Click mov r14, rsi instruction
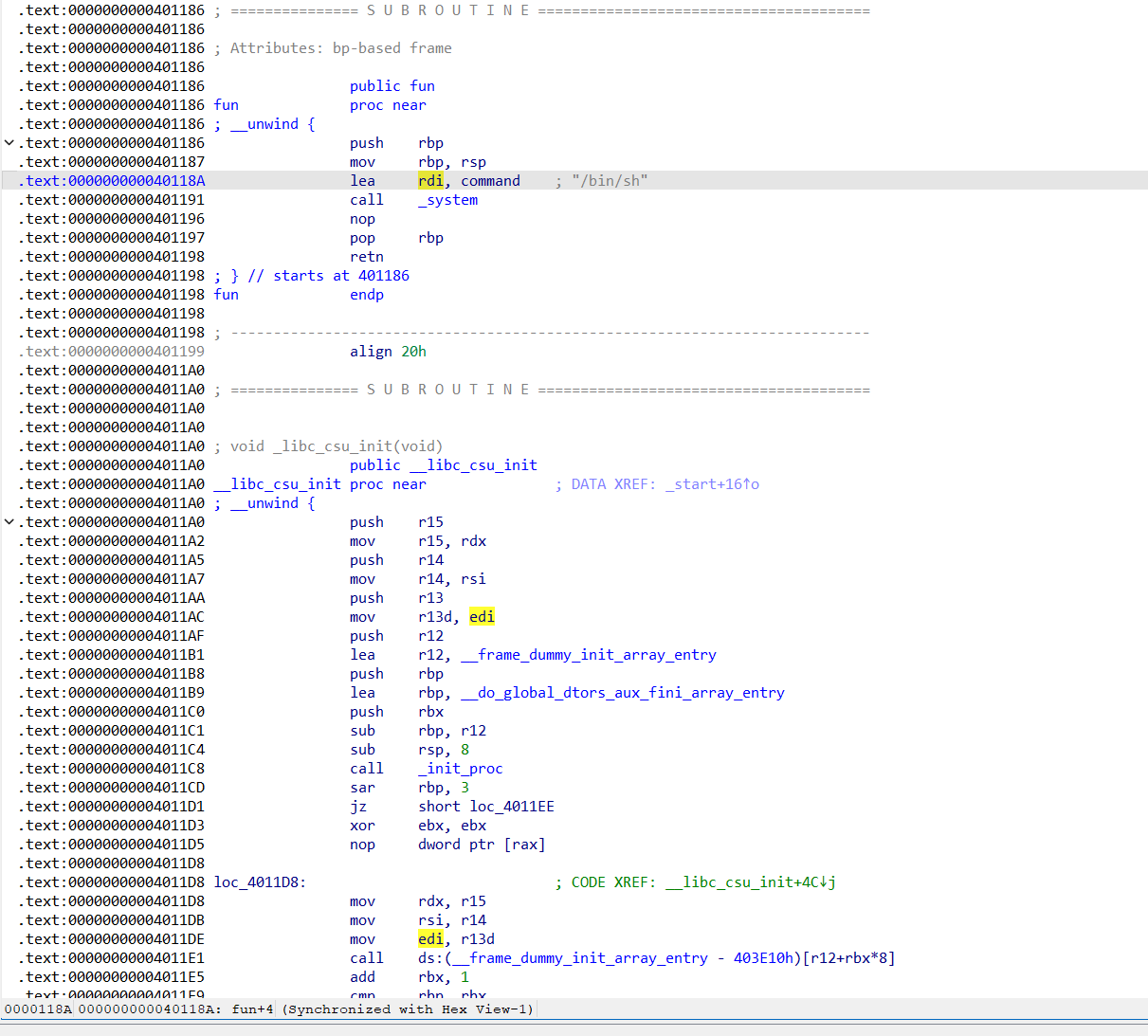The height and width of the screenshot is (1036, 1148). tap(418, 579)
